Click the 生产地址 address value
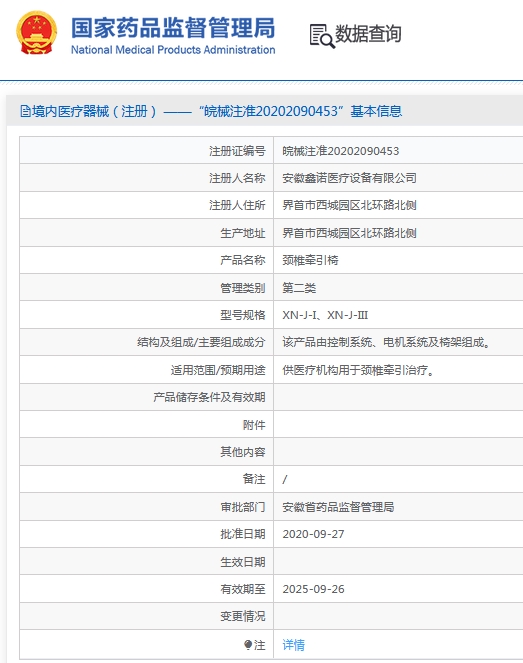The width and height of the screenshot is (523, 663). click(349, 233)
